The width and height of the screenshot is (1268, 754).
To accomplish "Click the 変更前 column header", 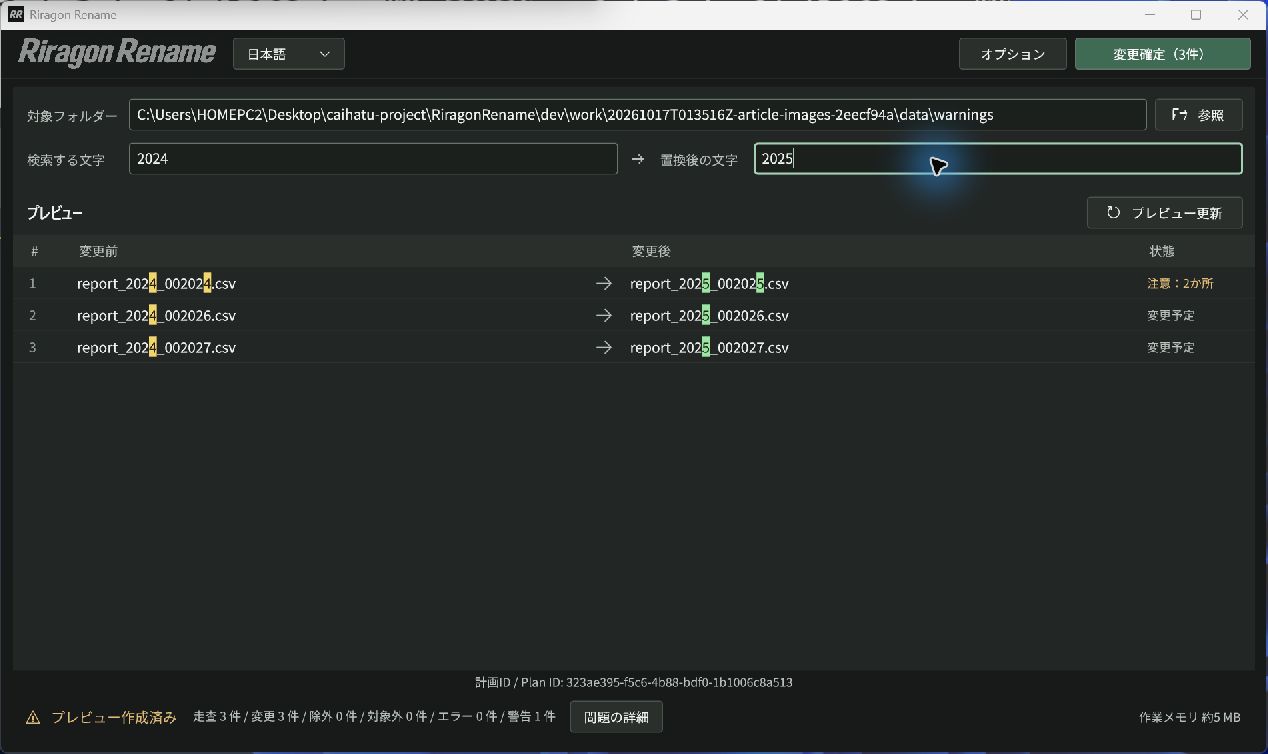I will pos(98,252).
